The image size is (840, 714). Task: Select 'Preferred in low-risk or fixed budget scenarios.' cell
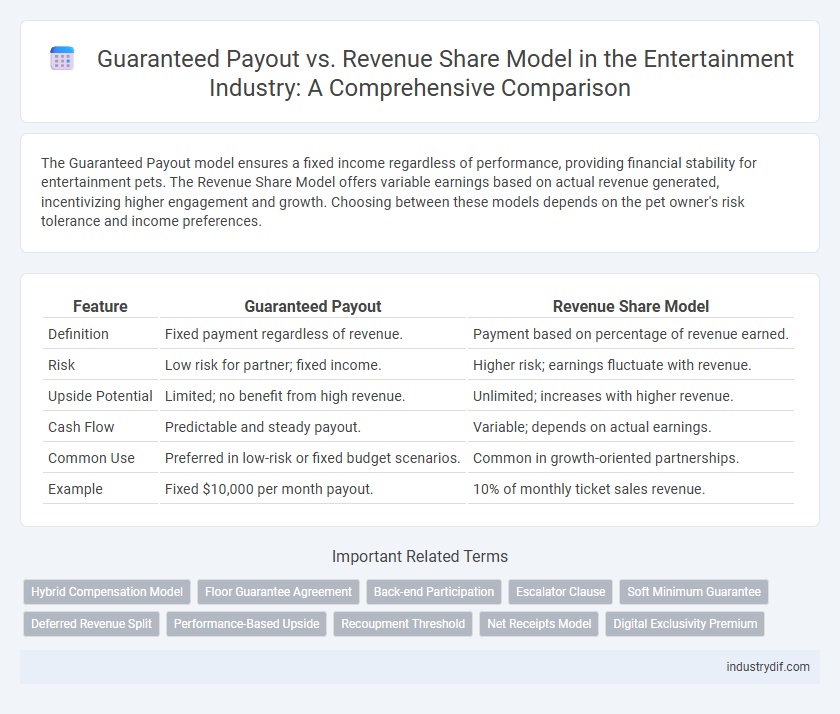coord(313,459)
